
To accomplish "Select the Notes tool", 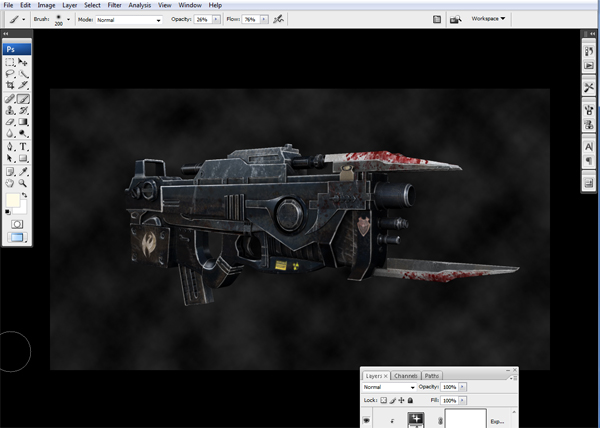I will click(10, 171).
